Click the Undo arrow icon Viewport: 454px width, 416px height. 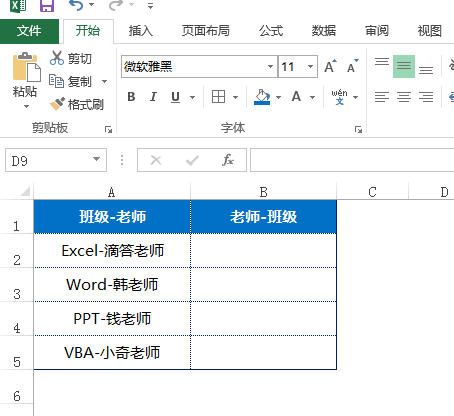76,5
